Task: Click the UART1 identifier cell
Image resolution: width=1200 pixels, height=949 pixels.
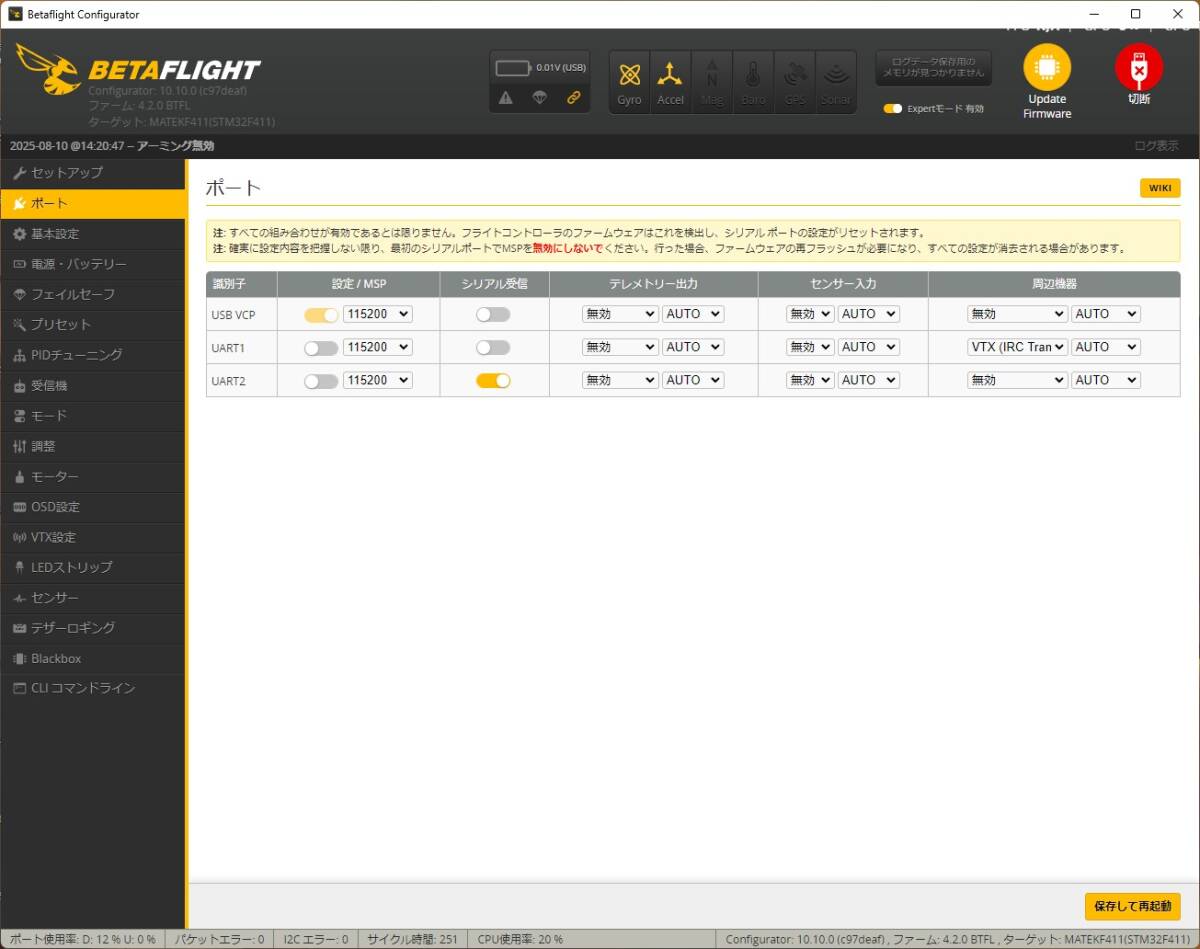Action: point(242,347)
